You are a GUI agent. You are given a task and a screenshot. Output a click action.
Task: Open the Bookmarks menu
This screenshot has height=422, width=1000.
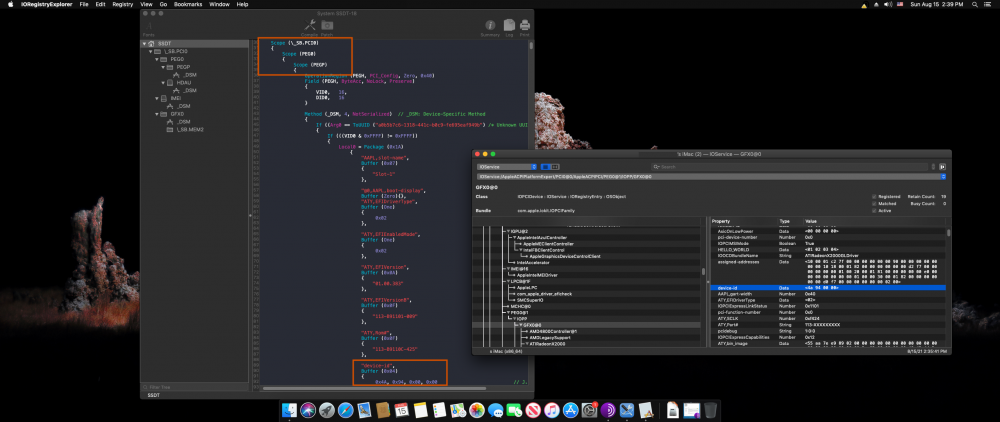coord(188,4)
